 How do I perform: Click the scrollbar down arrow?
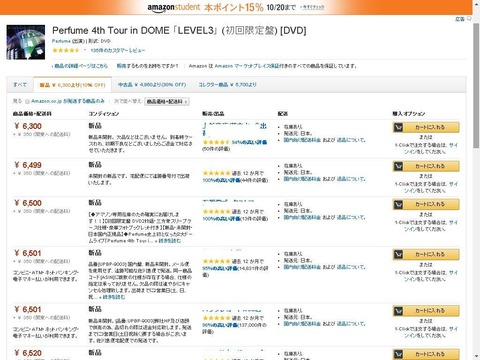476,357
